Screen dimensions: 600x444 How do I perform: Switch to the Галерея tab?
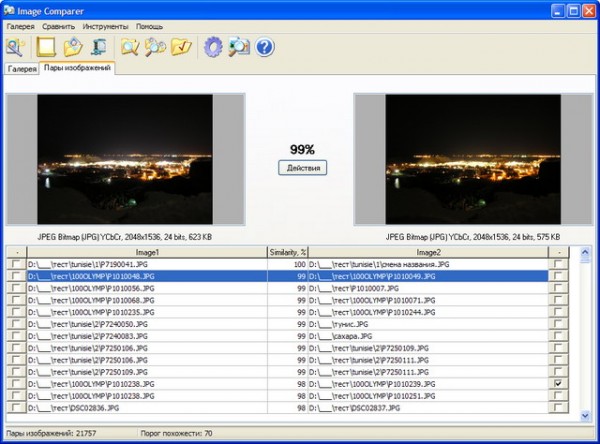coord(22,69)
